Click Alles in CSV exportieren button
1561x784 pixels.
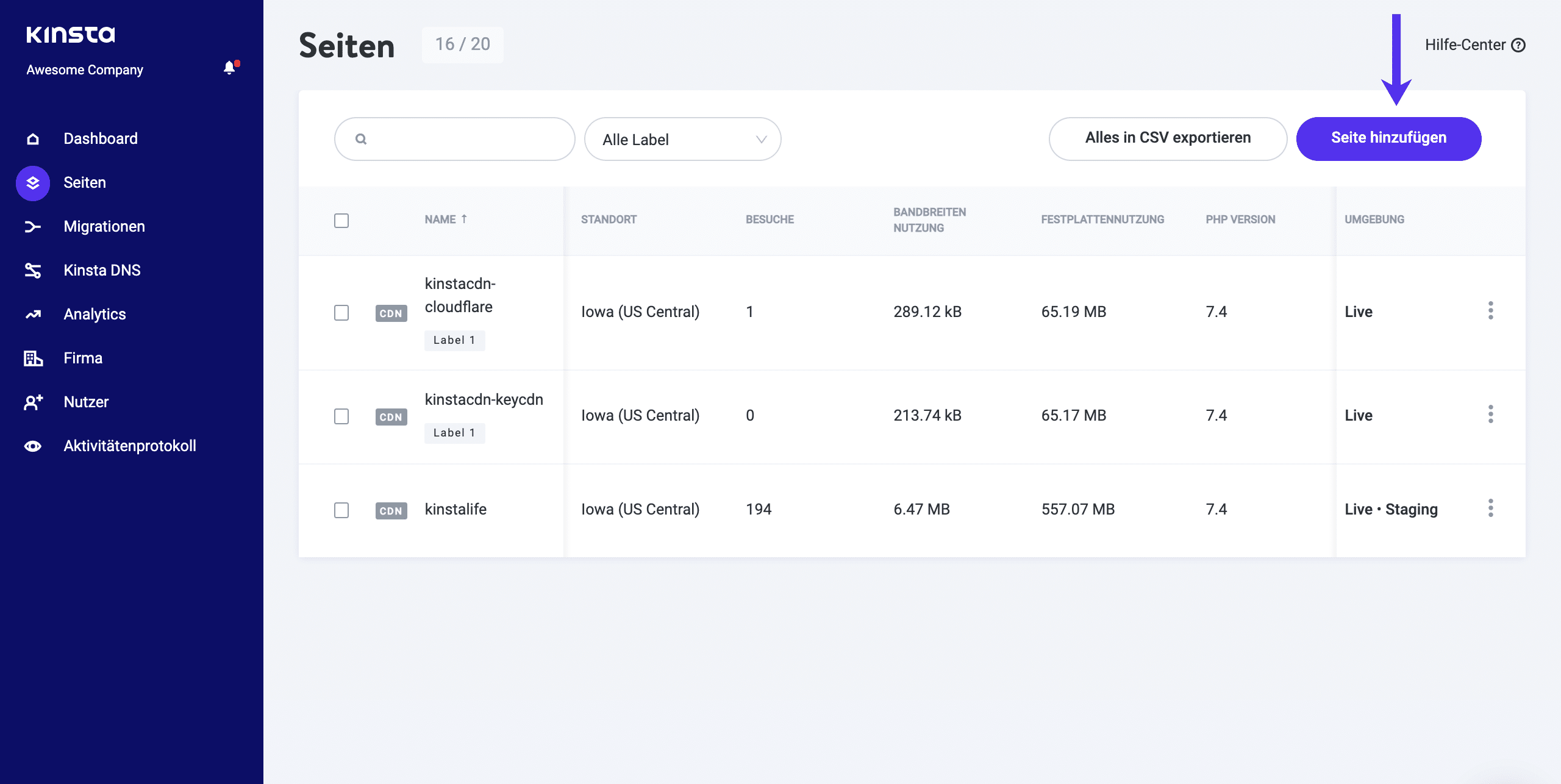coord(1168,139)
